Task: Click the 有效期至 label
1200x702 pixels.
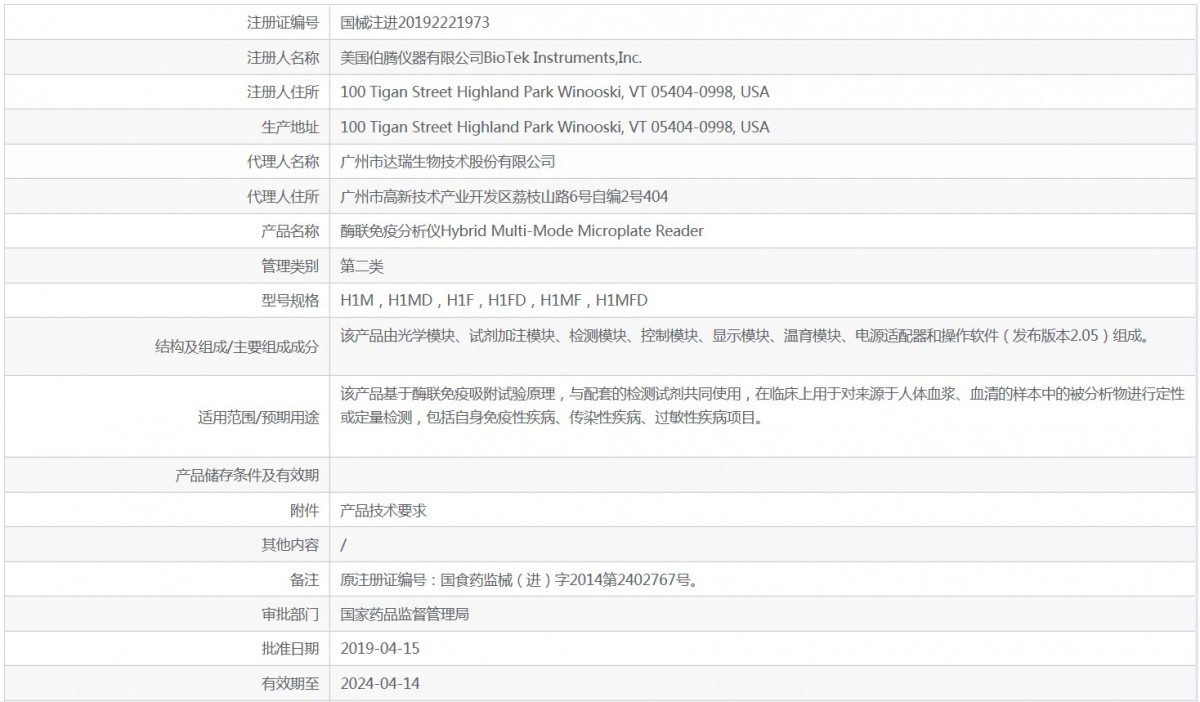Action: point(290,684)
